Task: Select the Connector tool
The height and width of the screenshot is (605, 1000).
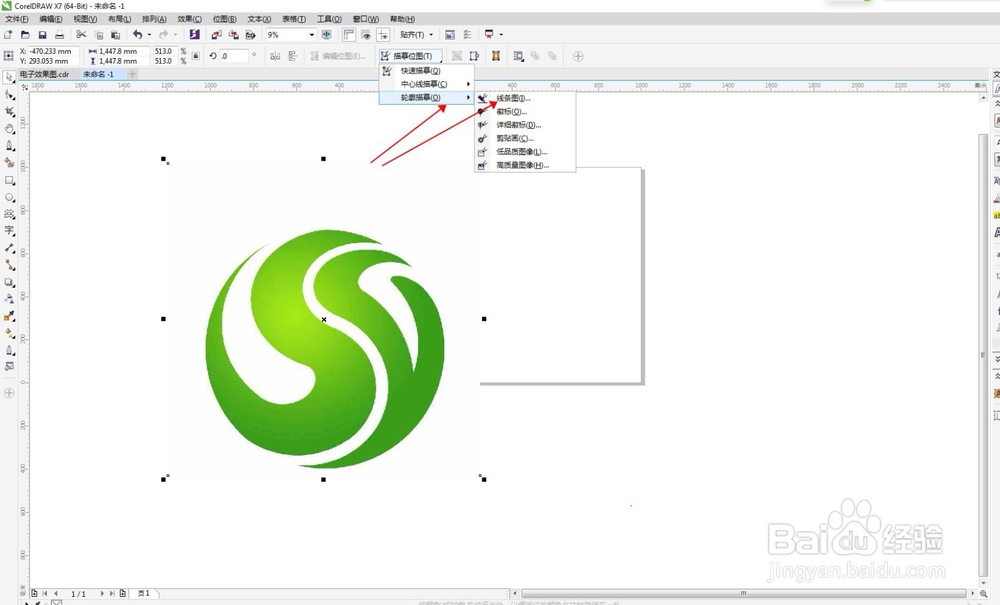Action: coord(10,265)
